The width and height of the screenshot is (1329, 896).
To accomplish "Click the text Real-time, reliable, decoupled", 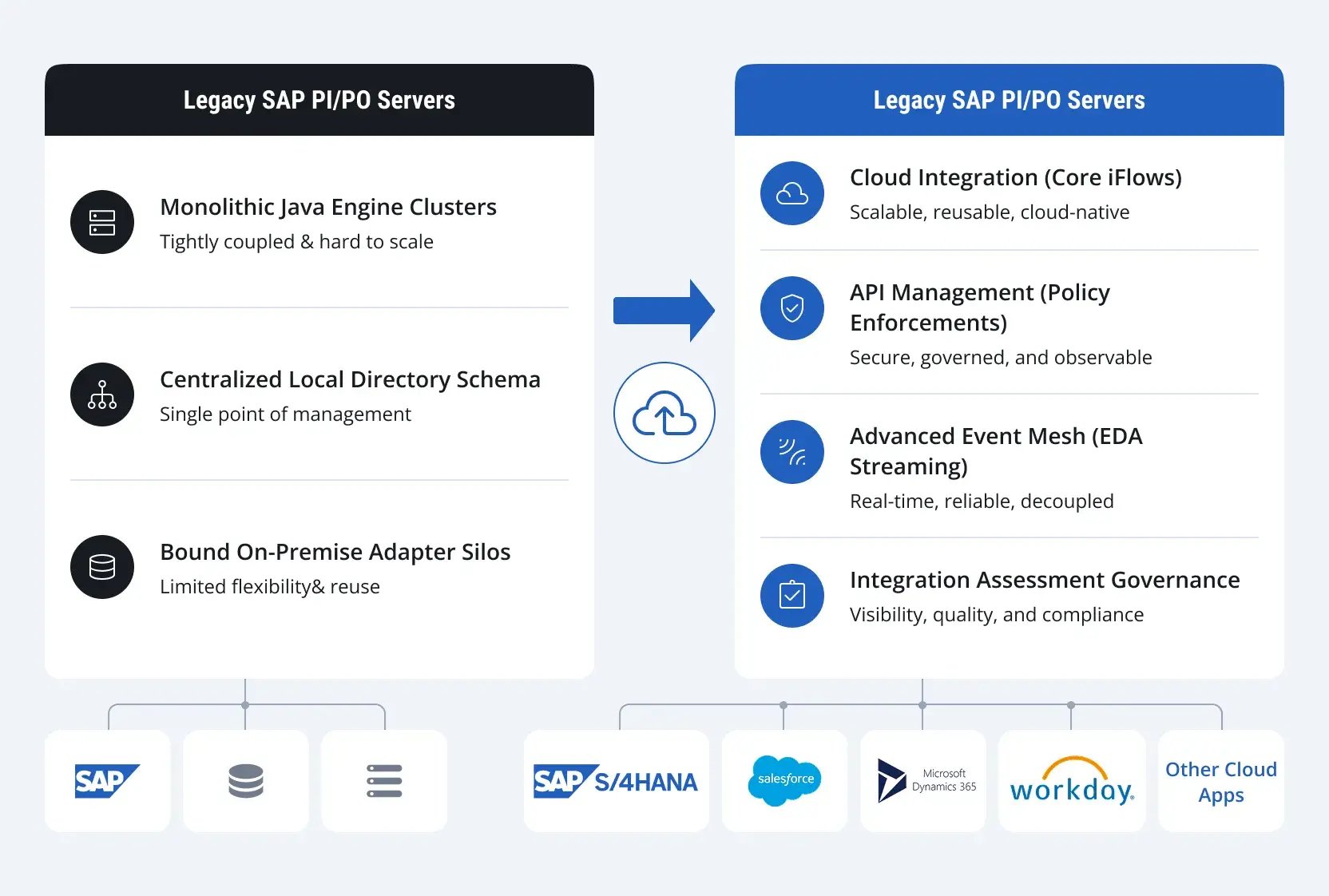I will [982, 501].
